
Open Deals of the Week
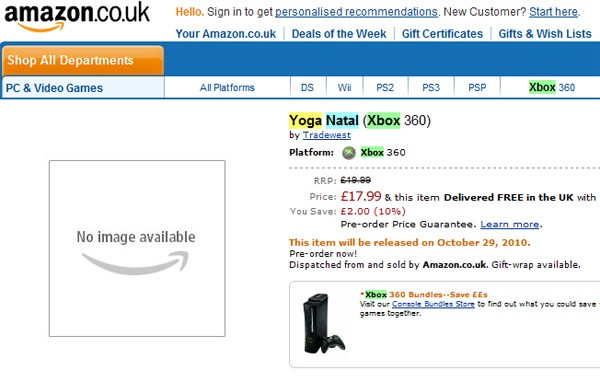339,34
